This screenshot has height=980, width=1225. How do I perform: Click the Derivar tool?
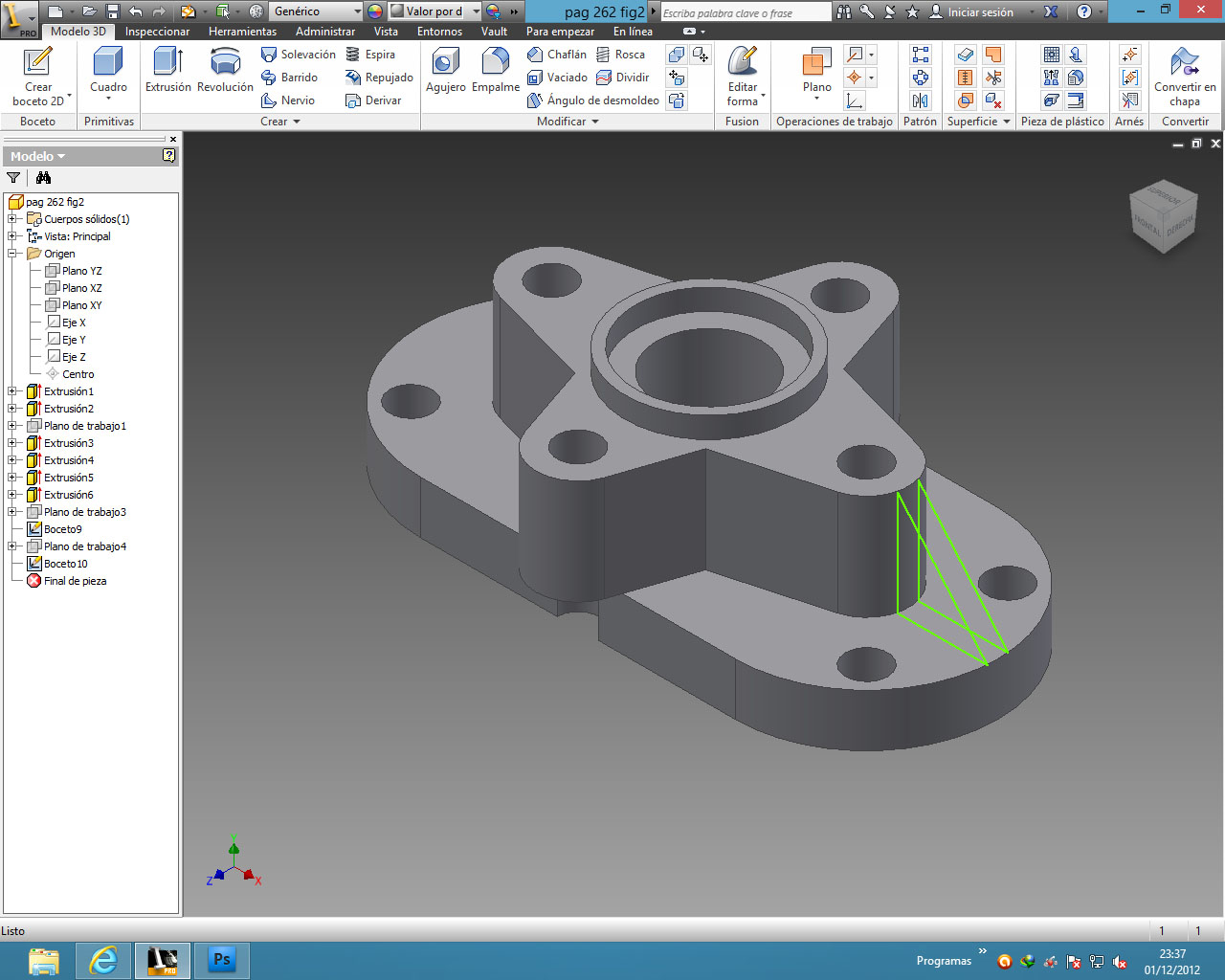point(373,100)
